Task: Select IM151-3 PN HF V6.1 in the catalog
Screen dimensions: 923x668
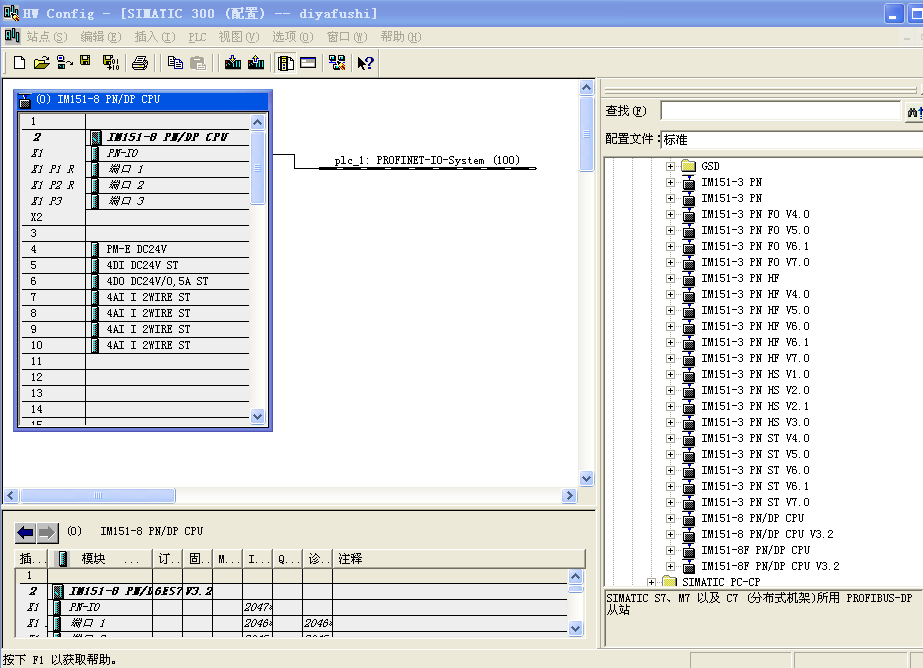Action: tap(755, 343)
